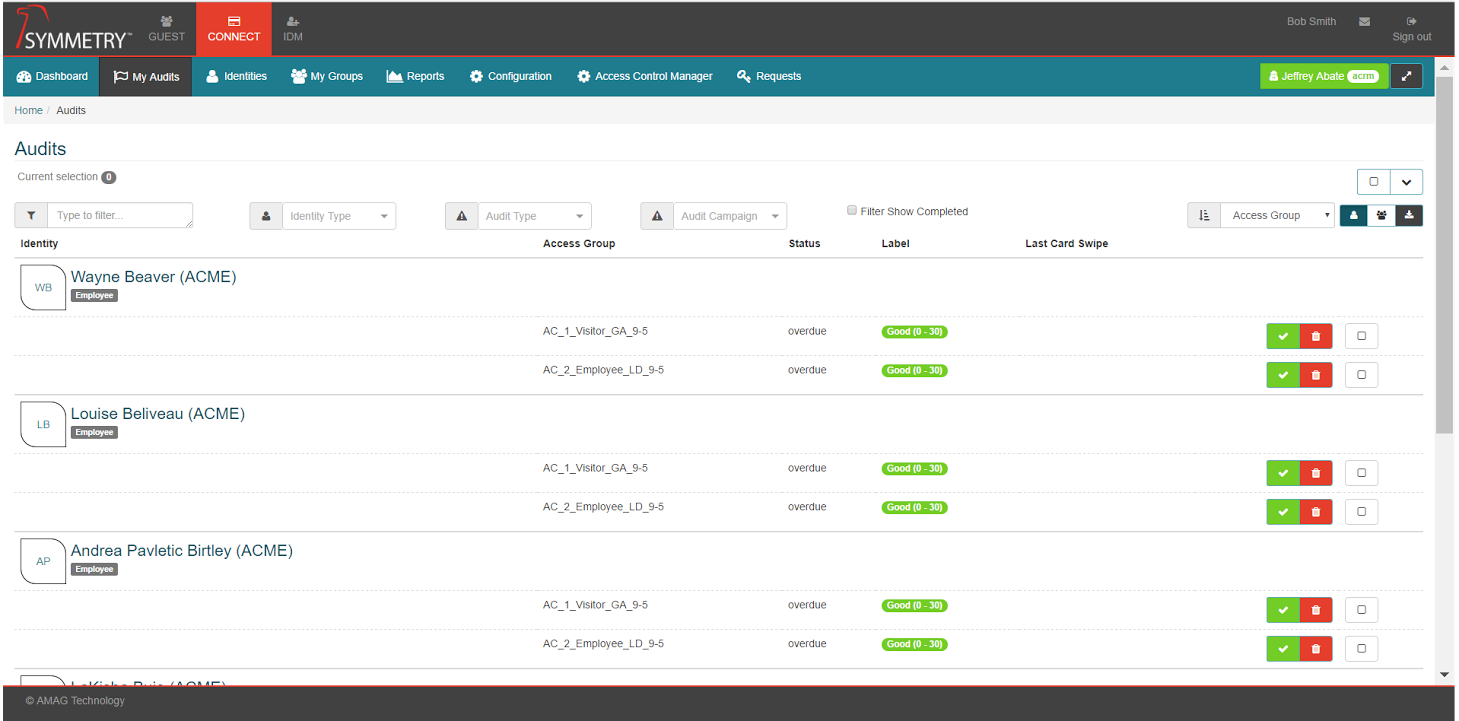Viewport: 1459px width, 721px height.
Task: Open the Identity Type dropdown
Action: 338,215
